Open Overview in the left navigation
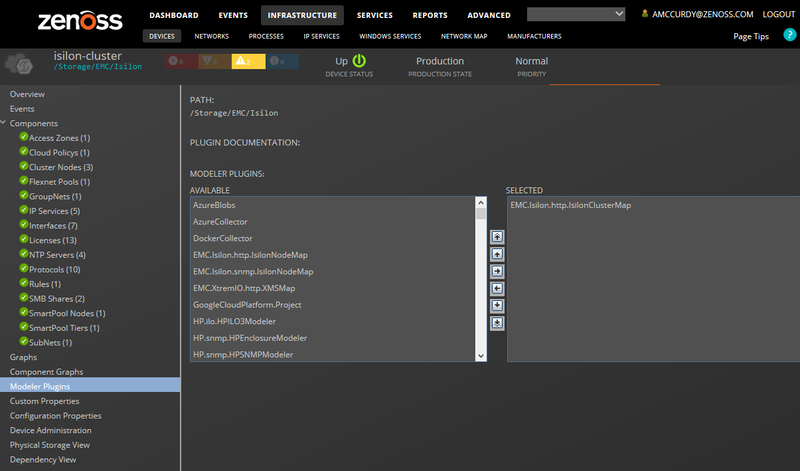This screenshot has width=800, height=471. (x=27, y=94)
